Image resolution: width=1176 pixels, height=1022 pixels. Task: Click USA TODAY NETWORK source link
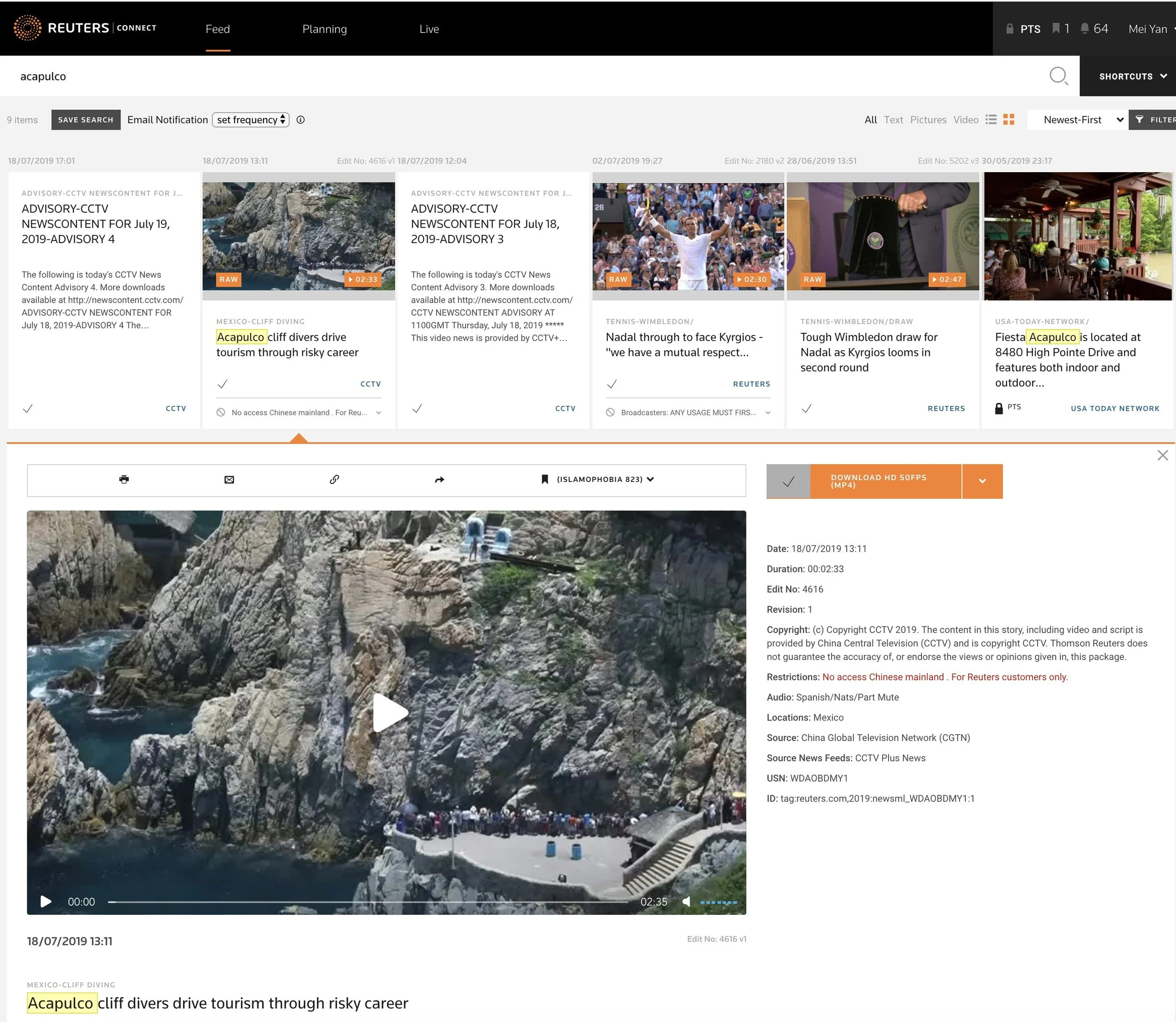1115,408
